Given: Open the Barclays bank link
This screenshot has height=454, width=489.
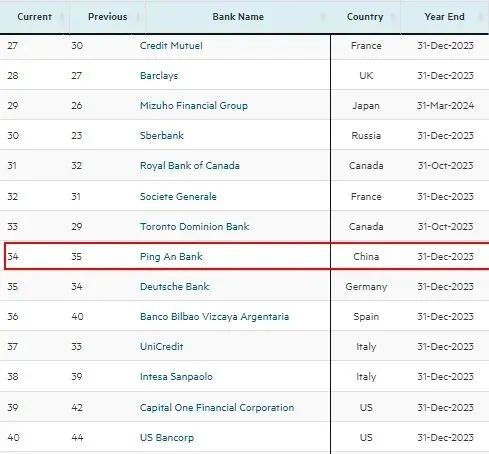Looking at the screenshot, I should point(159,76).
